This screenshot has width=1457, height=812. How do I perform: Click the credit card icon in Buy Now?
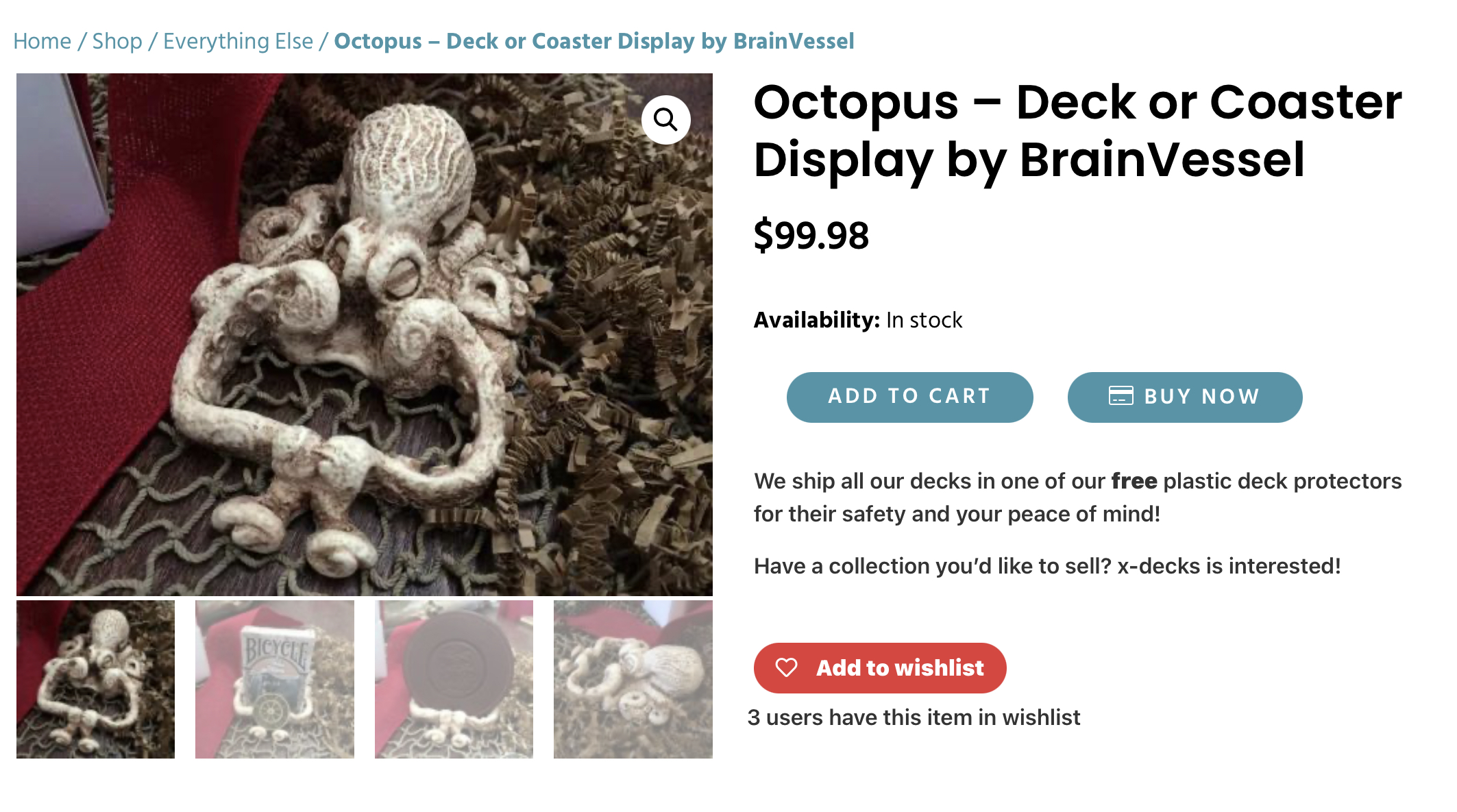1121,396
